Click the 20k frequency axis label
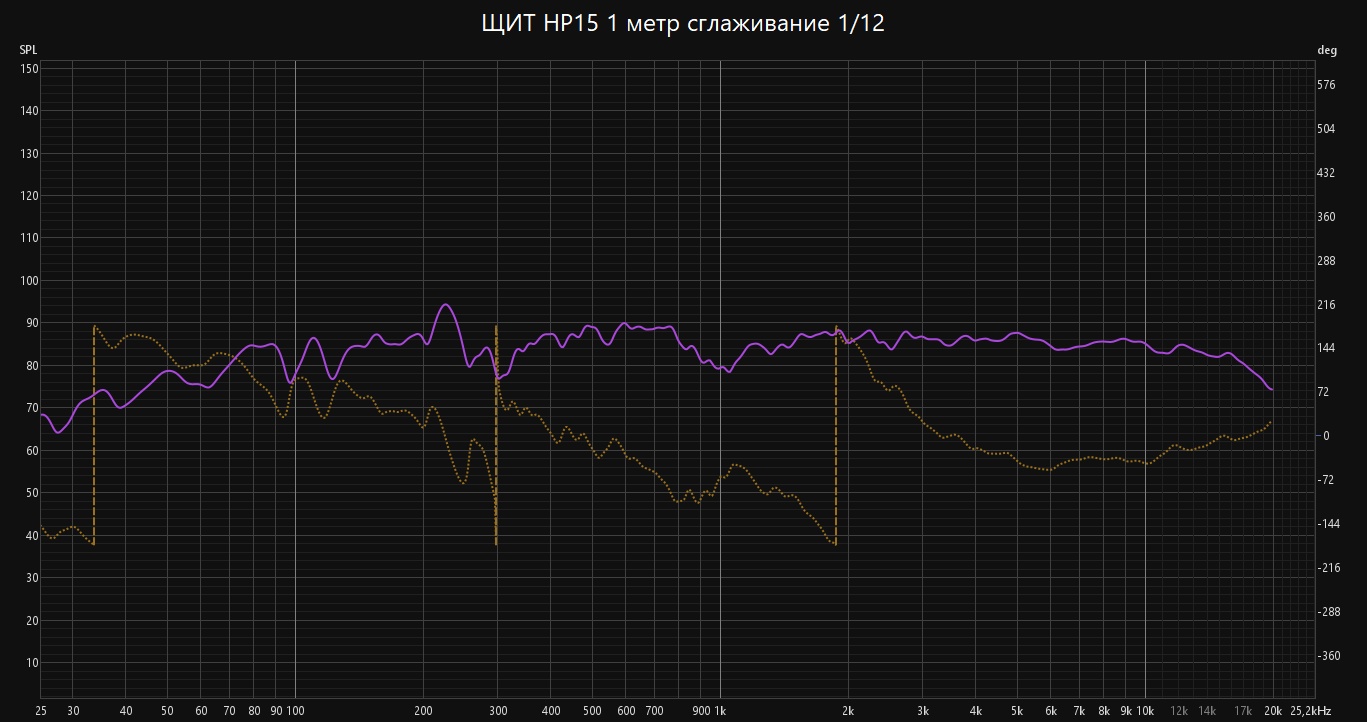The height and width of the screenshot is (722, 1367). pos(1272,711)
